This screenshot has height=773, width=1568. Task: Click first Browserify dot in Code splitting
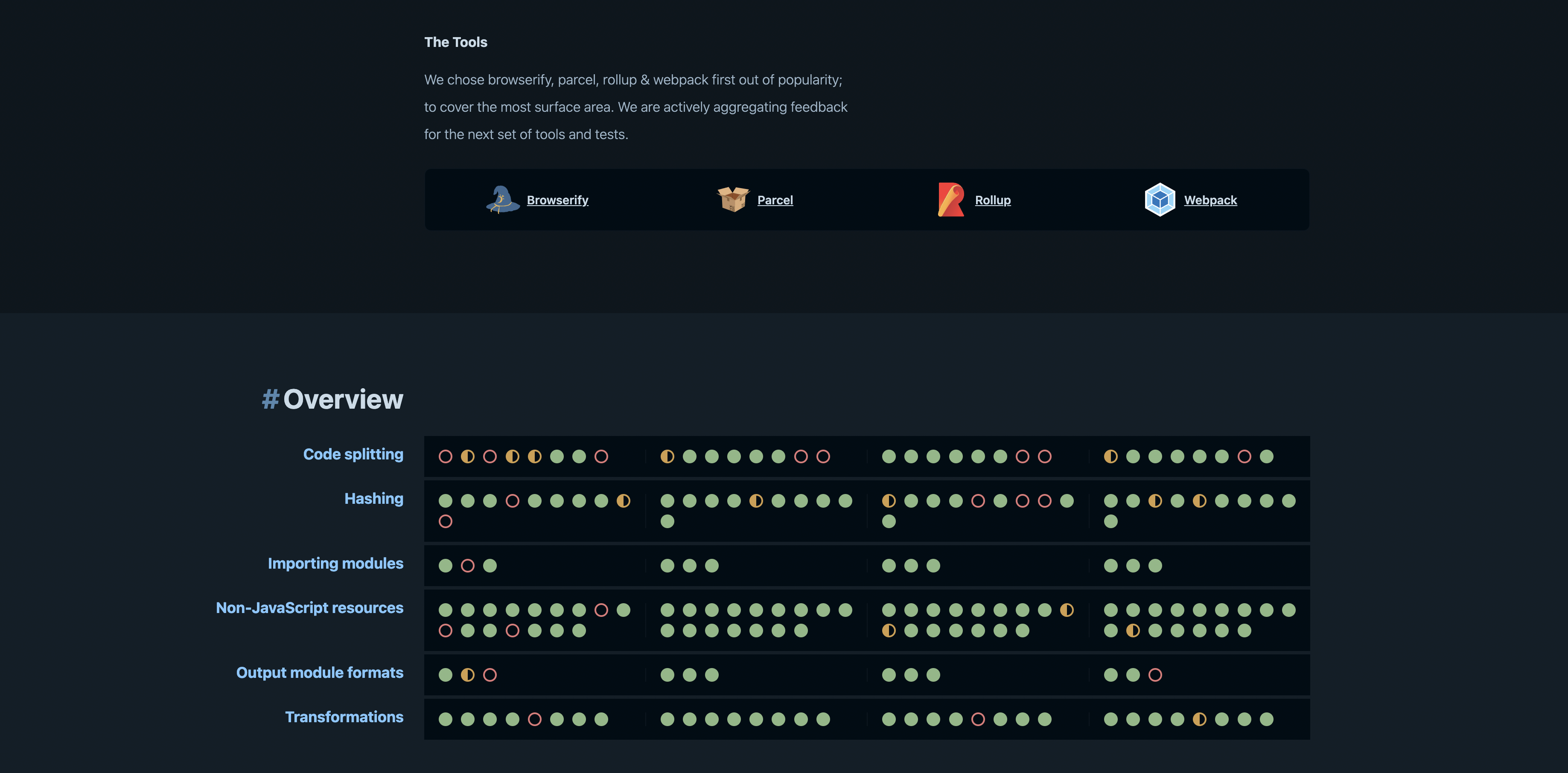pos(446,456)
